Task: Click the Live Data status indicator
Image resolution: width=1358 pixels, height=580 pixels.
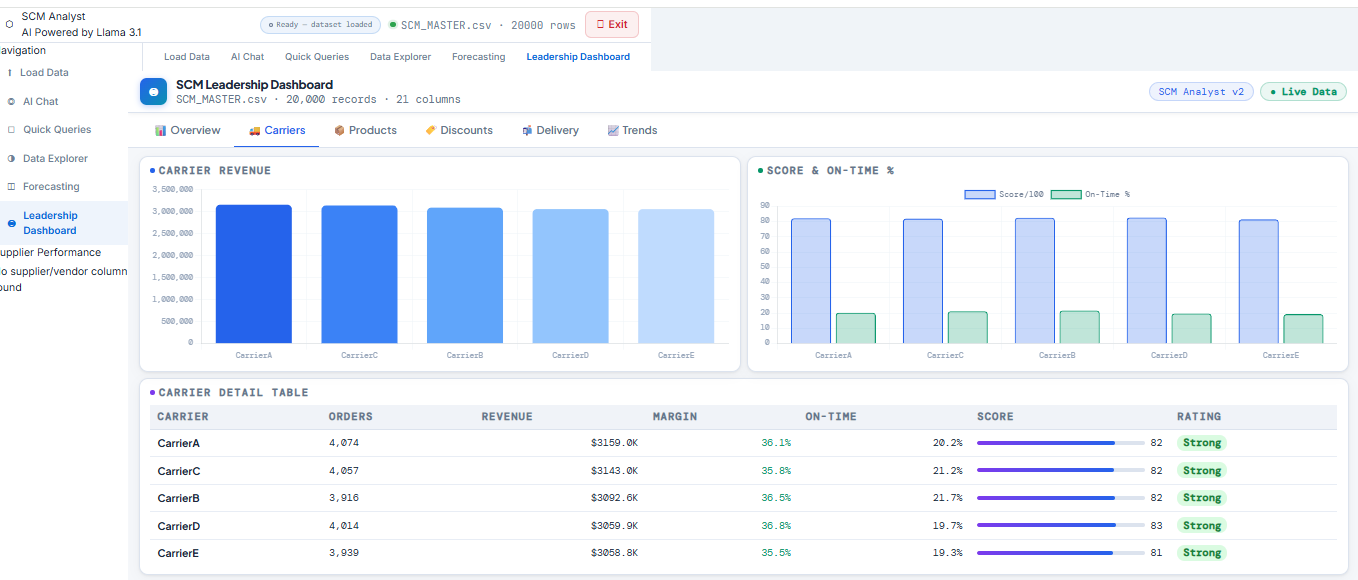Action: 1303,90
